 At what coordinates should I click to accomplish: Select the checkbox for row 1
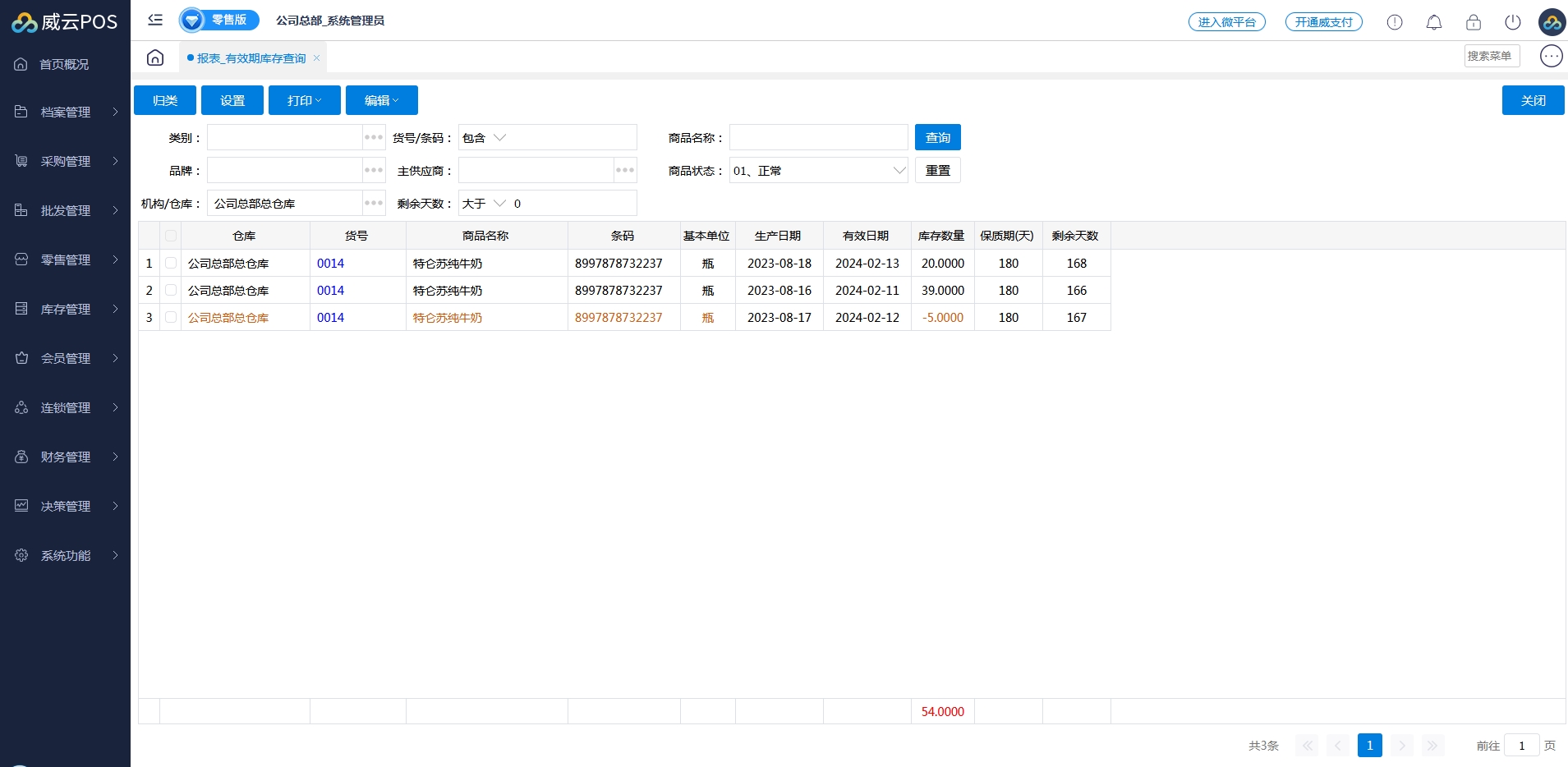(171, 264)
